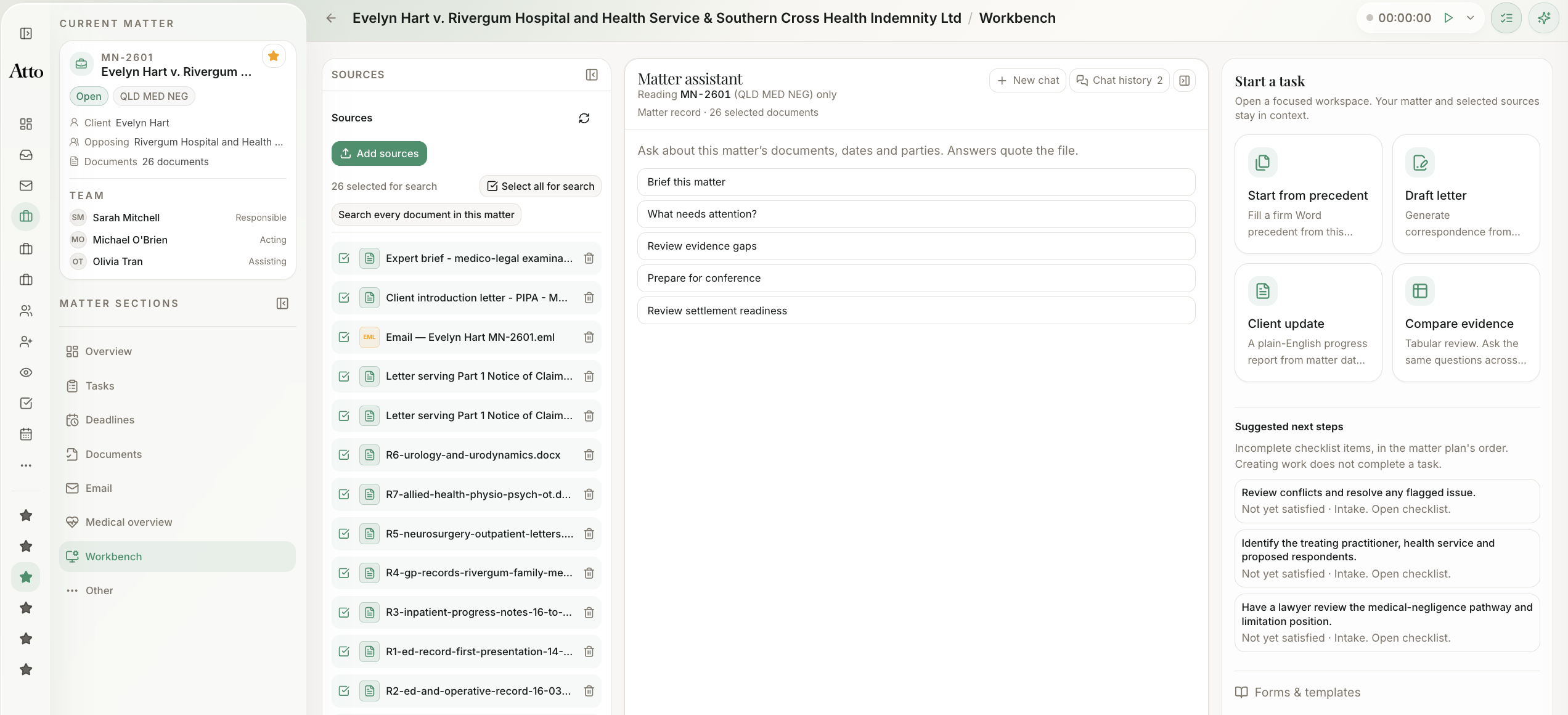1568x715 pixels.
Task: Uncheck the Client introduction letter source
Action: coord(344,298)
